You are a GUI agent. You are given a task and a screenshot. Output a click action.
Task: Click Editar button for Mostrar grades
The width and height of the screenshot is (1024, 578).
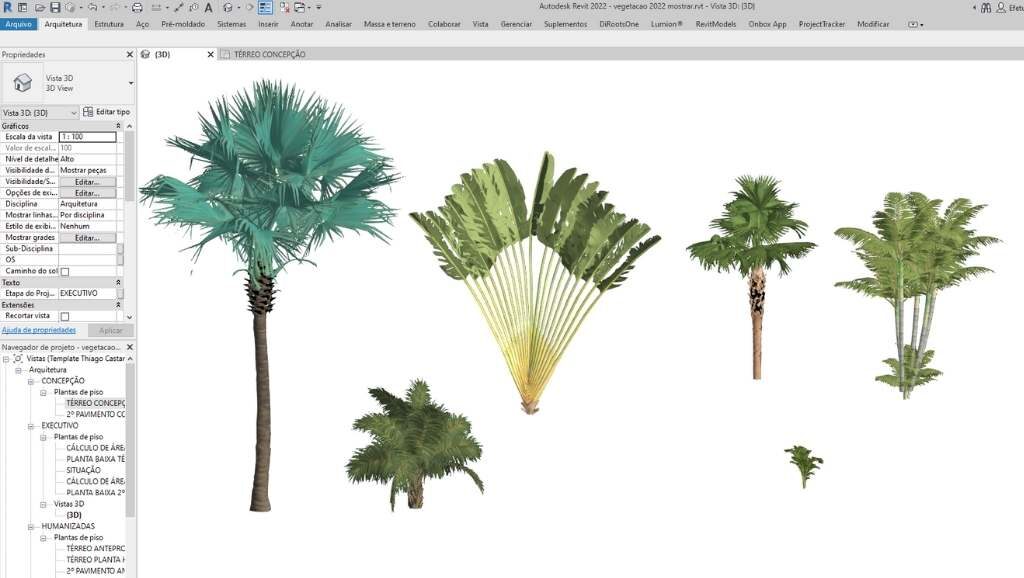87,238
